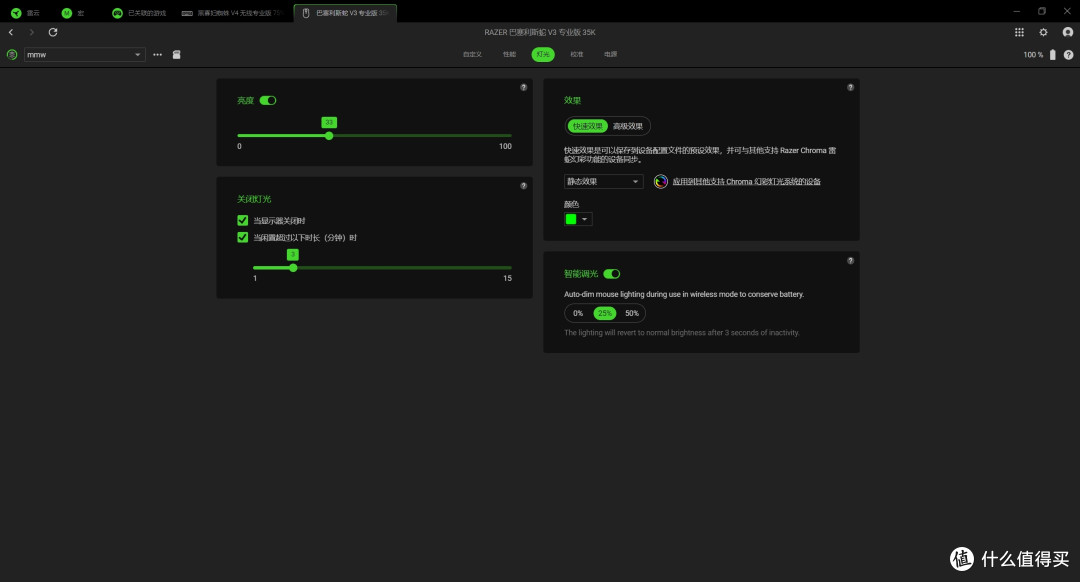Image resolution: width=1080 pixels, height=582 pixels.
Task: Click the Chroma rainbow ring icon
Action: (661, 182)
